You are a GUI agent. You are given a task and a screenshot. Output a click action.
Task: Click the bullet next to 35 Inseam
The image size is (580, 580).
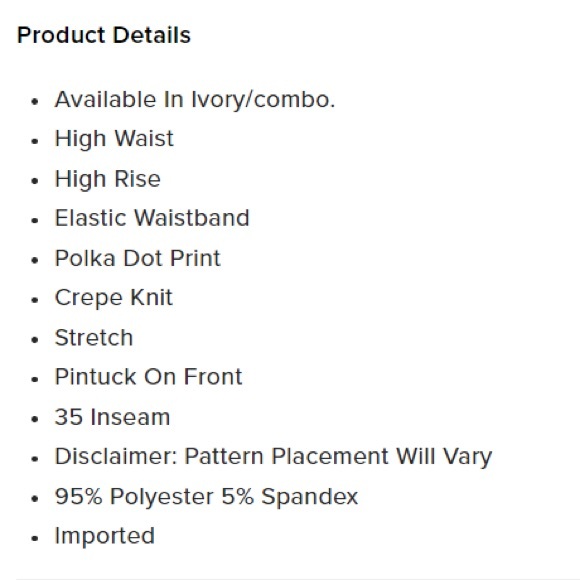(35, 419)
